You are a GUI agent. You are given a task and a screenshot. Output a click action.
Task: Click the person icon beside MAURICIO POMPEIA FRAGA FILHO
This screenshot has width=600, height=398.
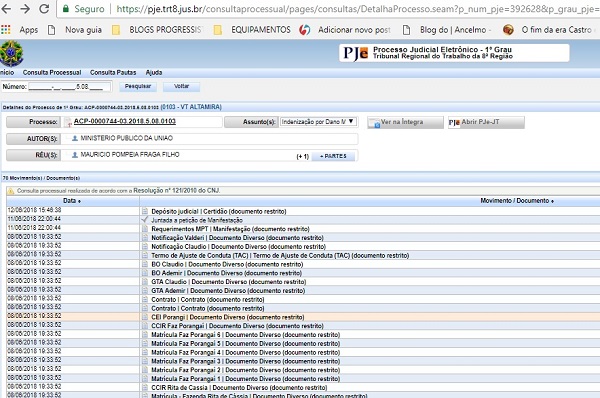75,155
